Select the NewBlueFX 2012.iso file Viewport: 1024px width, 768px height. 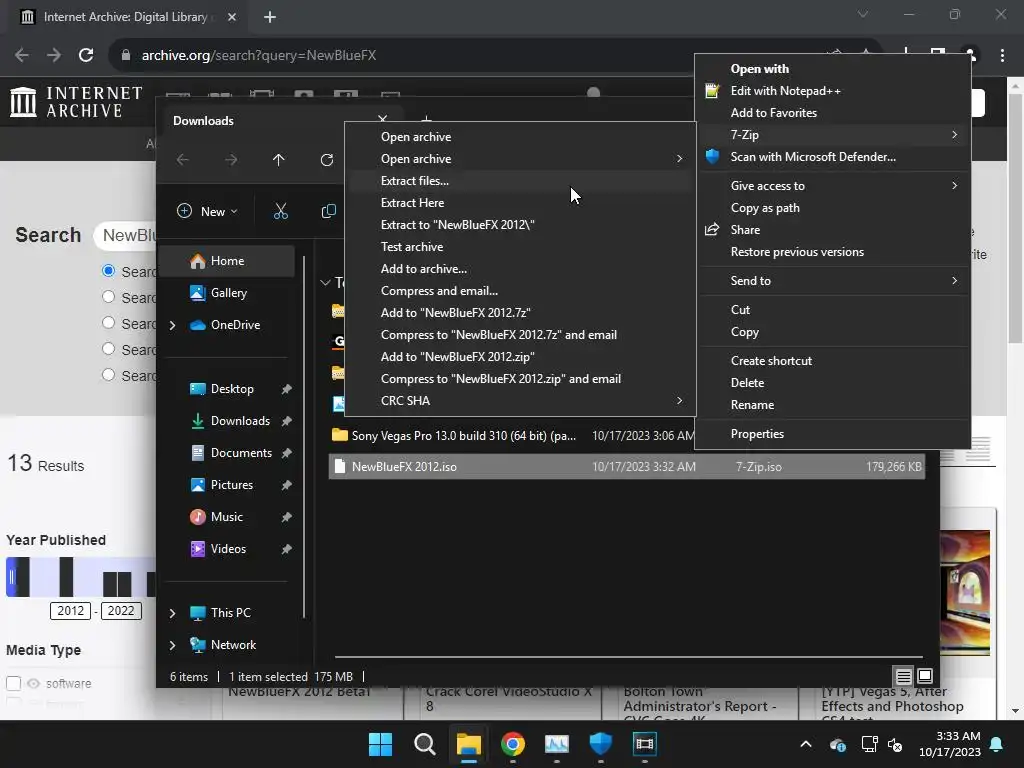pos(626,467)
